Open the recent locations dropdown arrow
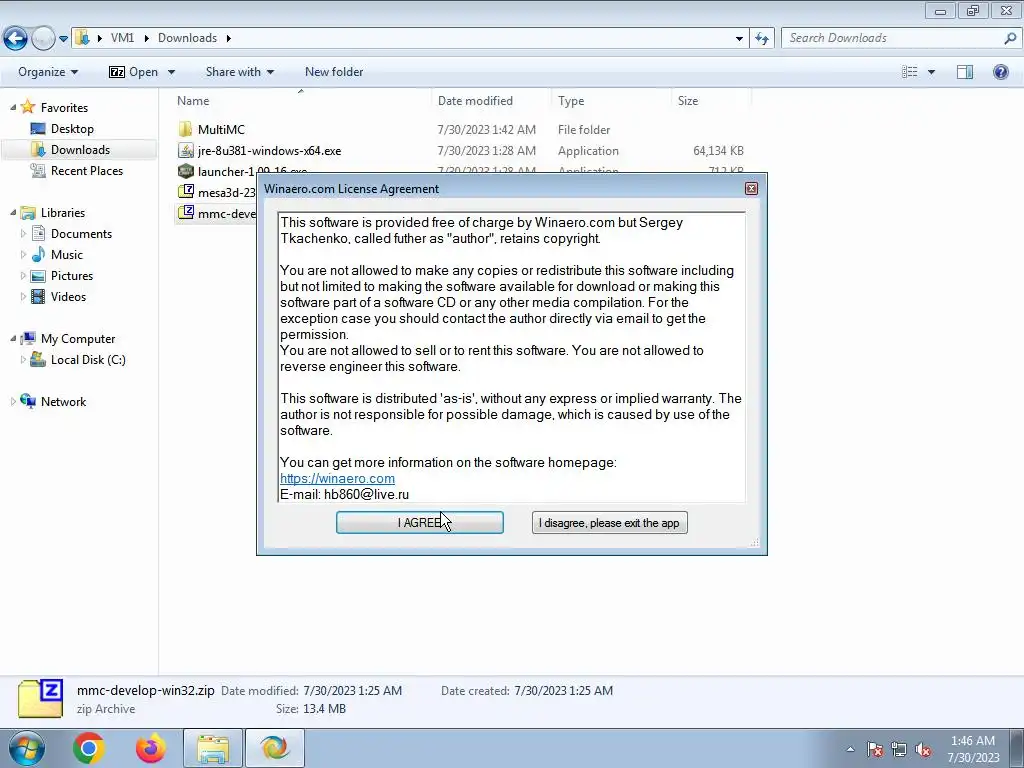 [63, 39]
